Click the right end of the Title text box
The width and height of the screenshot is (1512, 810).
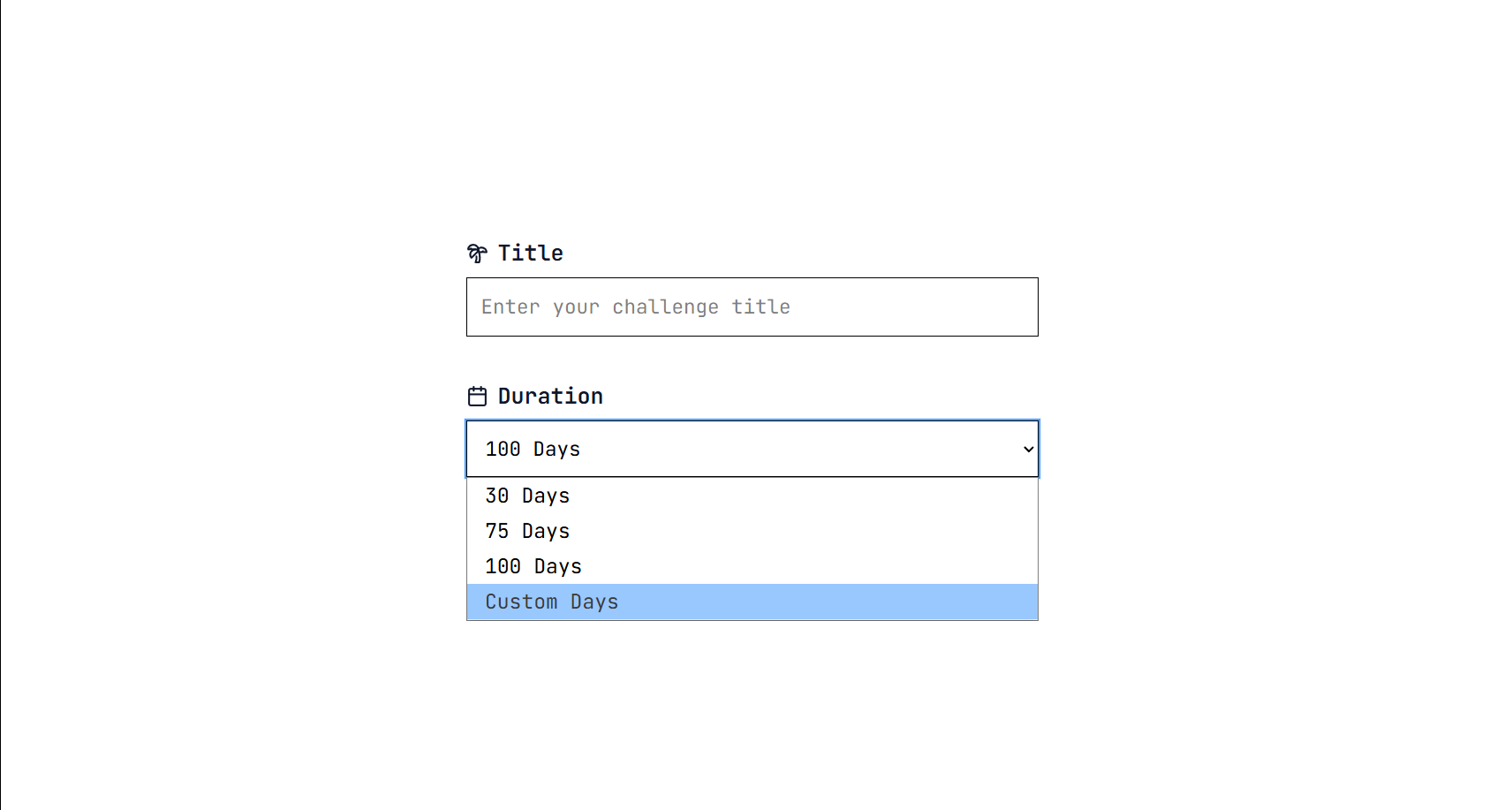tap(1007, 307)
